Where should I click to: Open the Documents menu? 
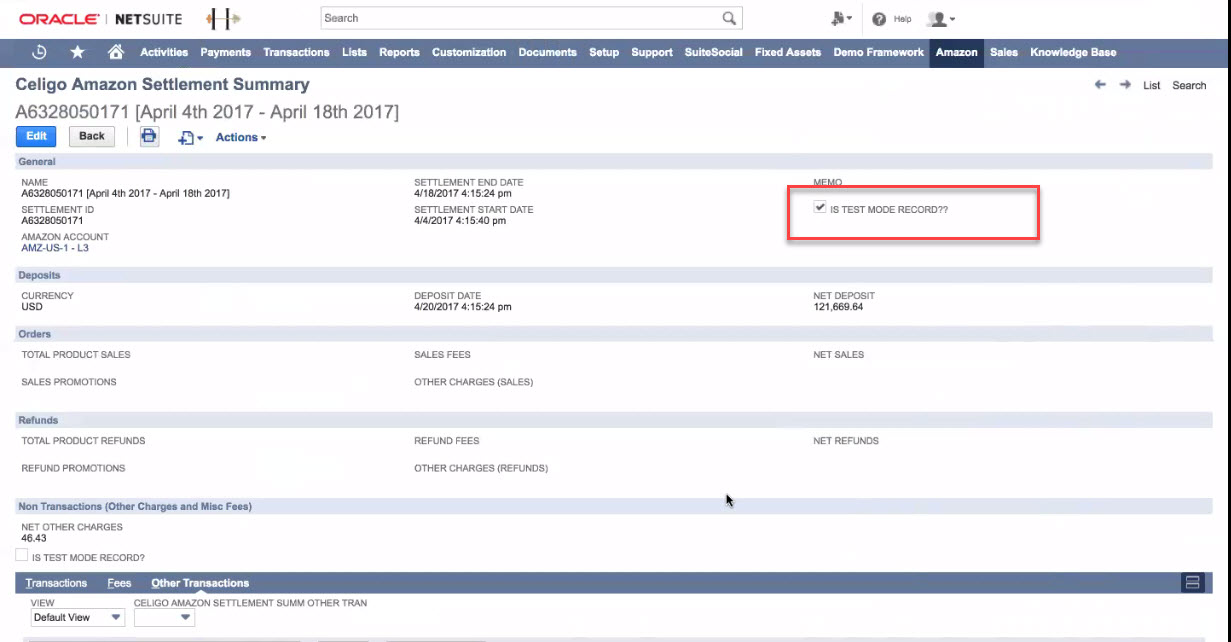pos(547,52)
